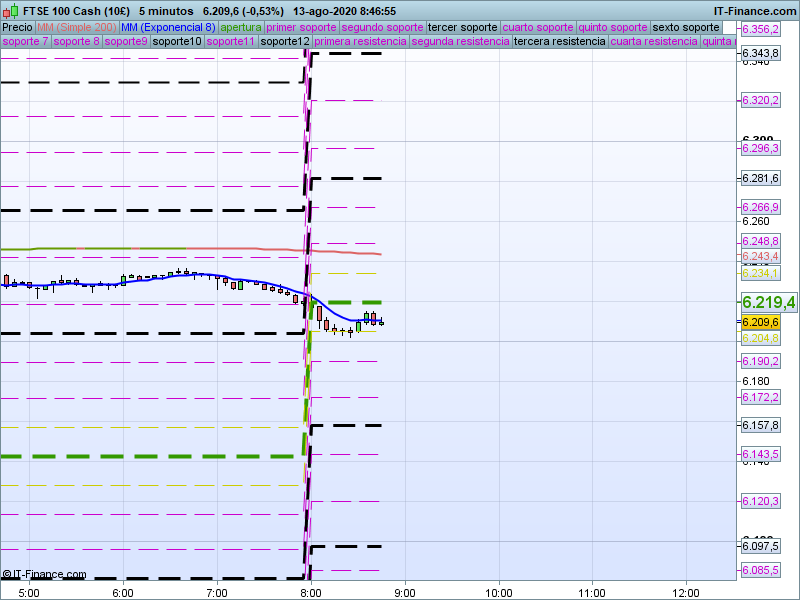Click the soporte10 indicator label
The height and width of the screenshot is (600, 800).
click(x=178, y=42)
